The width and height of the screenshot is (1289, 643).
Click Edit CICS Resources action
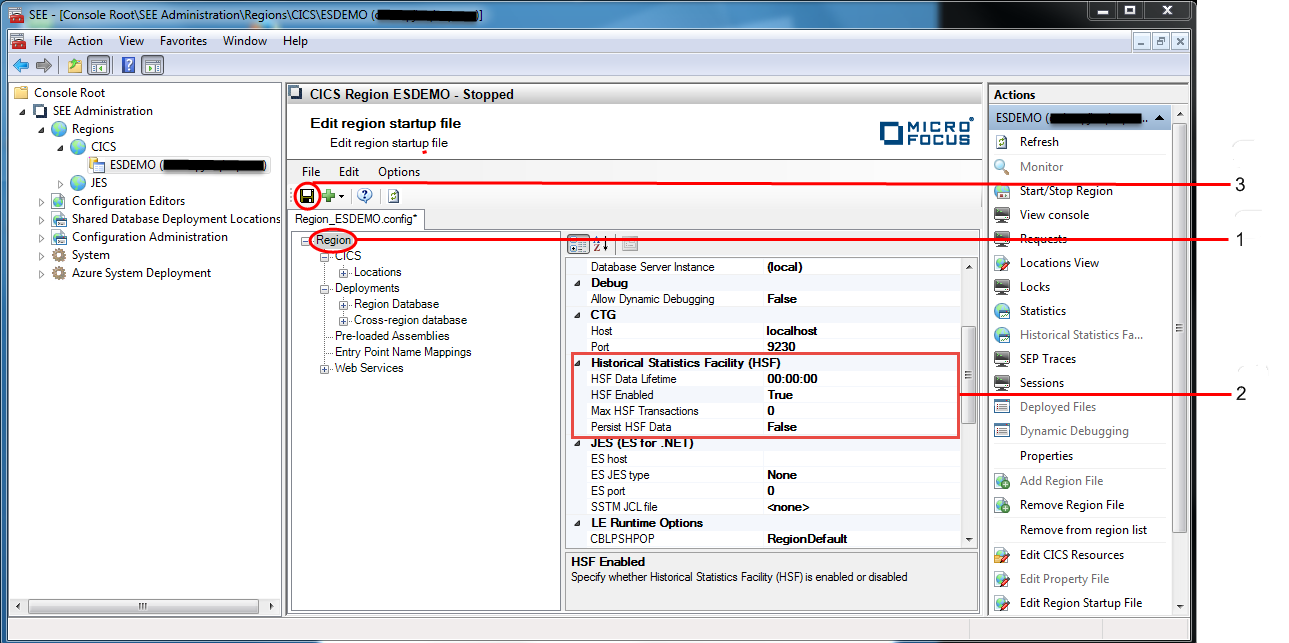coord(1071,555)
